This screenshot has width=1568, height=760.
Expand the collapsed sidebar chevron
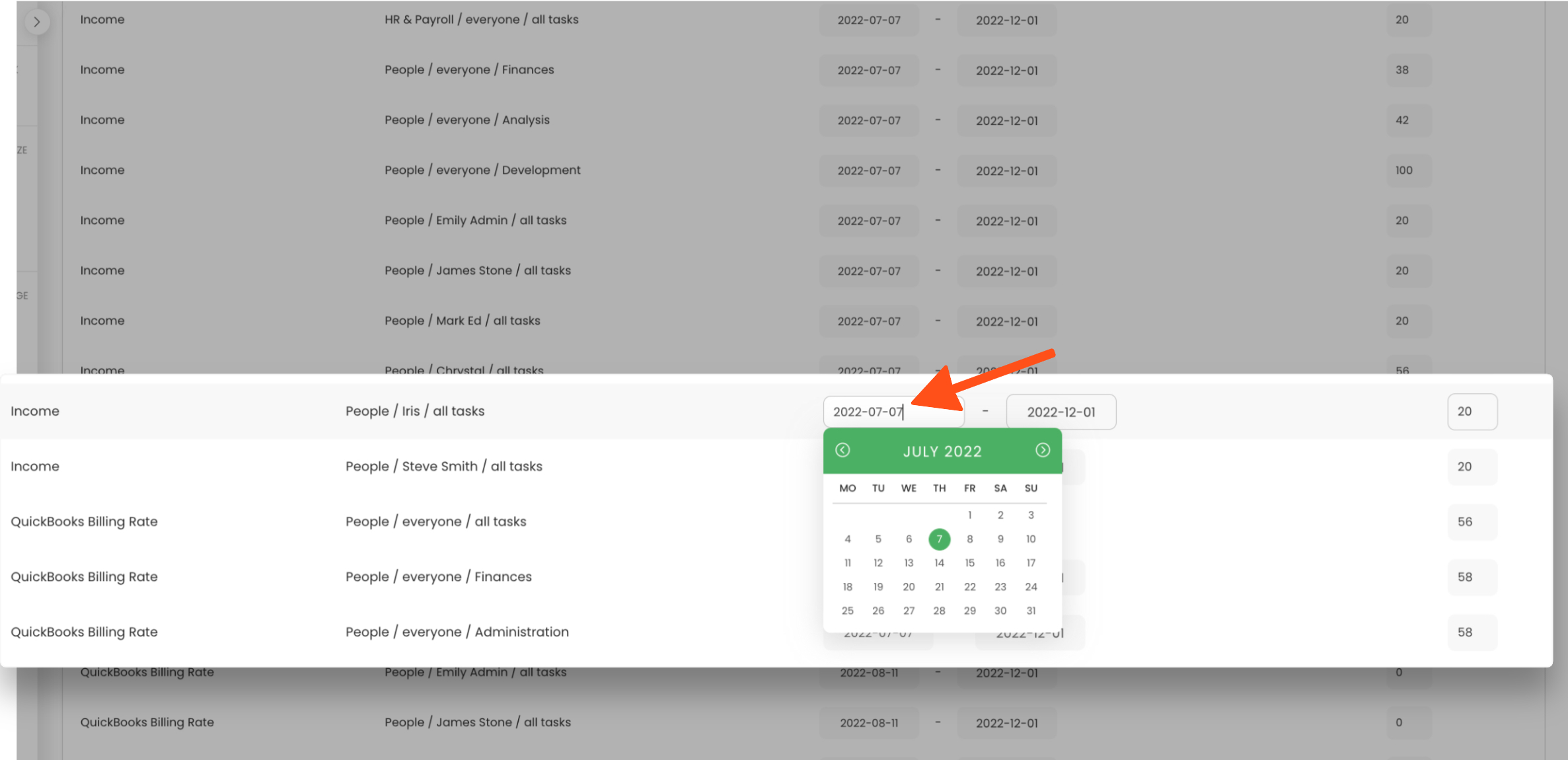(x=37, y=22)
